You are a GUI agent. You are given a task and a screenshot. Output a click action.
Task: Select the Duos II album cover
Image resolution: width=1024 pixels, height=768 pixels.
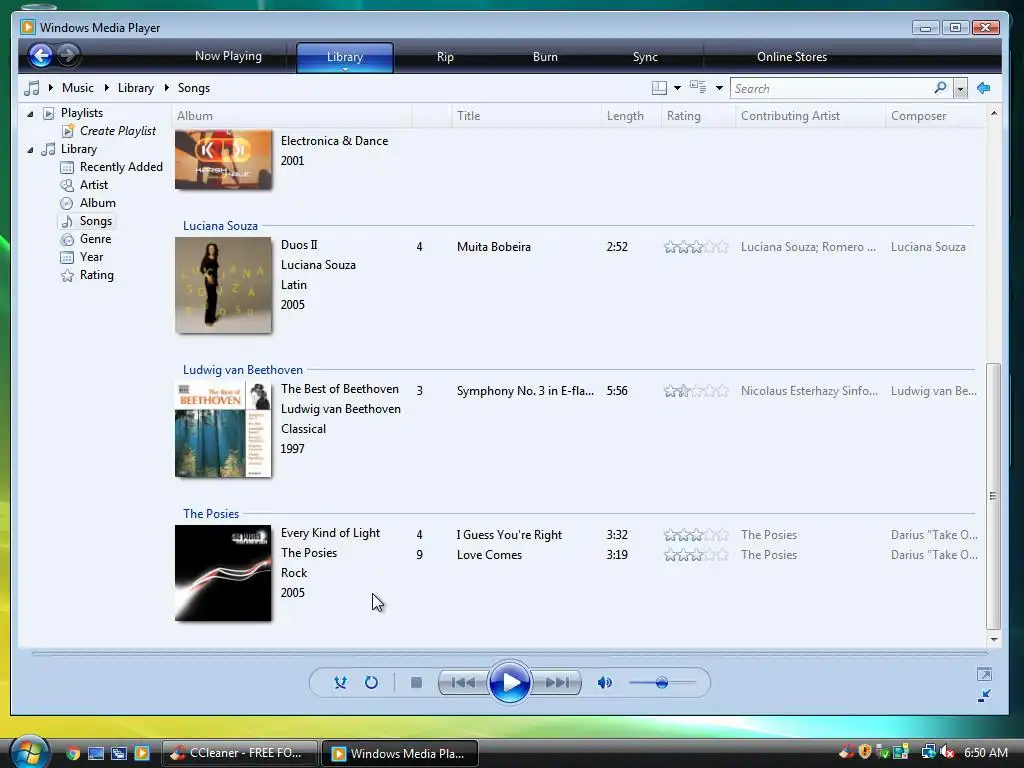[223, 285]
